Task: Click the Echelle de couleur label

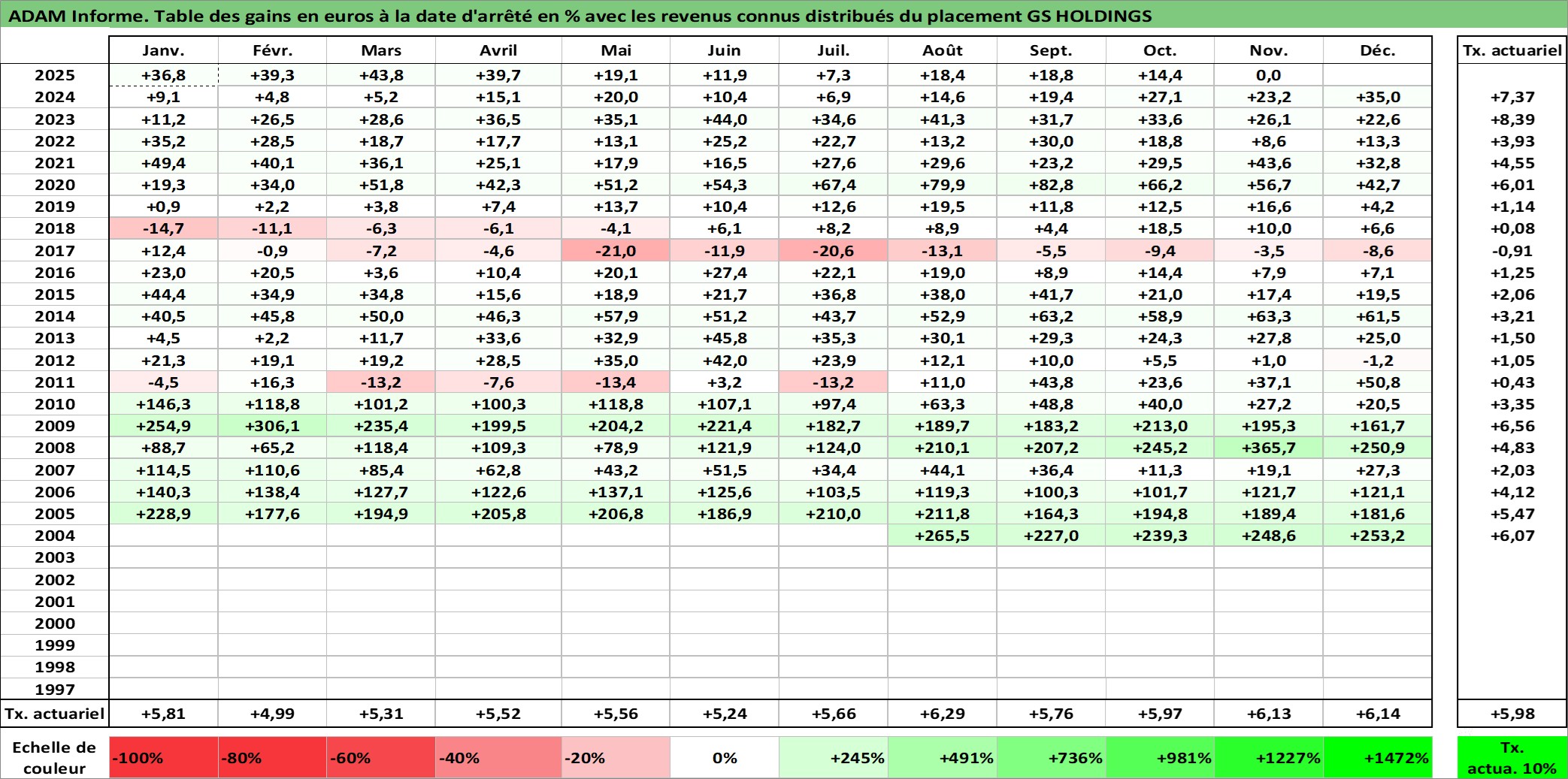Action: [54, 757]
